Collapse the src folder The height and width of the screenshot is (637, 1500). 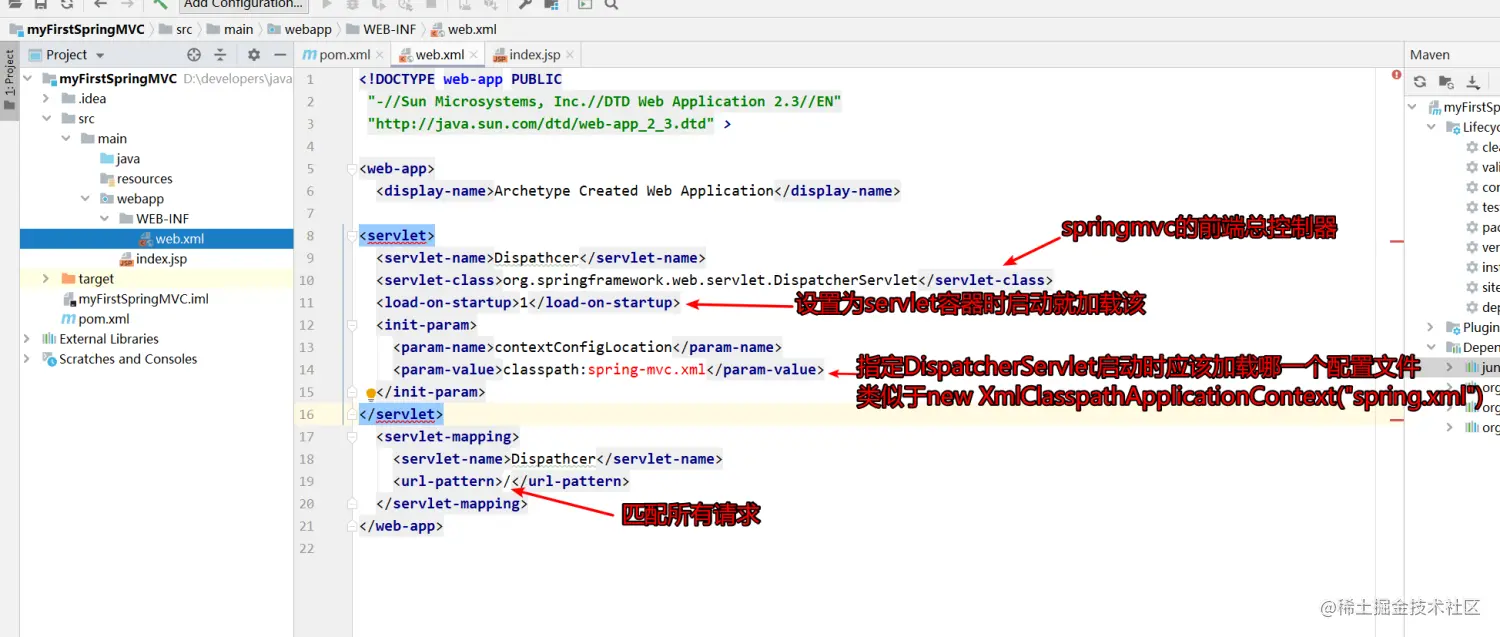click(46, 119)
